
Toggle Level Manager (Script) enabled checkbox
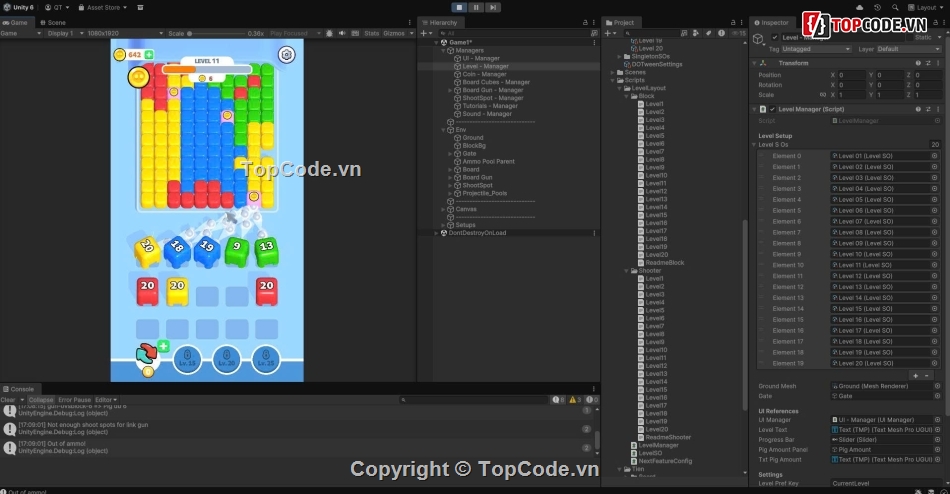click(772, 109)
